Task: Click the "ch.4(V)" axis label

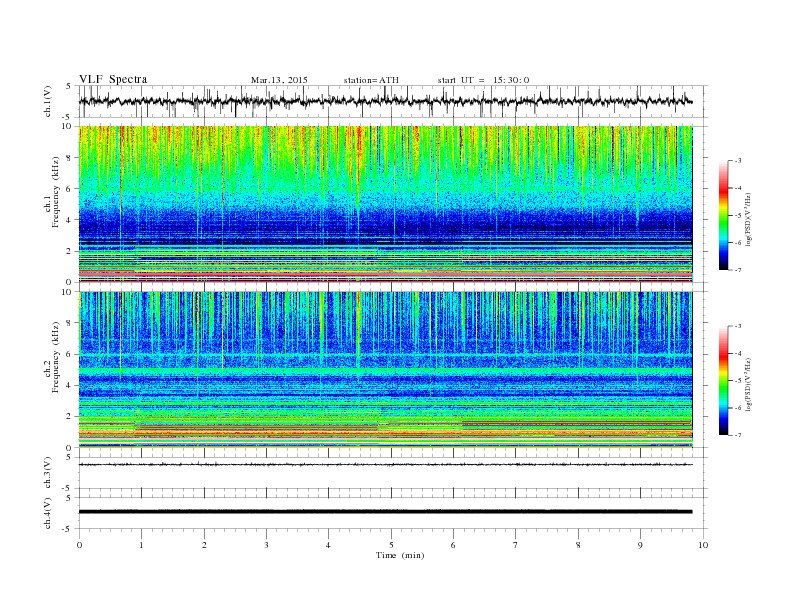Action: click(x=48, y=514)
